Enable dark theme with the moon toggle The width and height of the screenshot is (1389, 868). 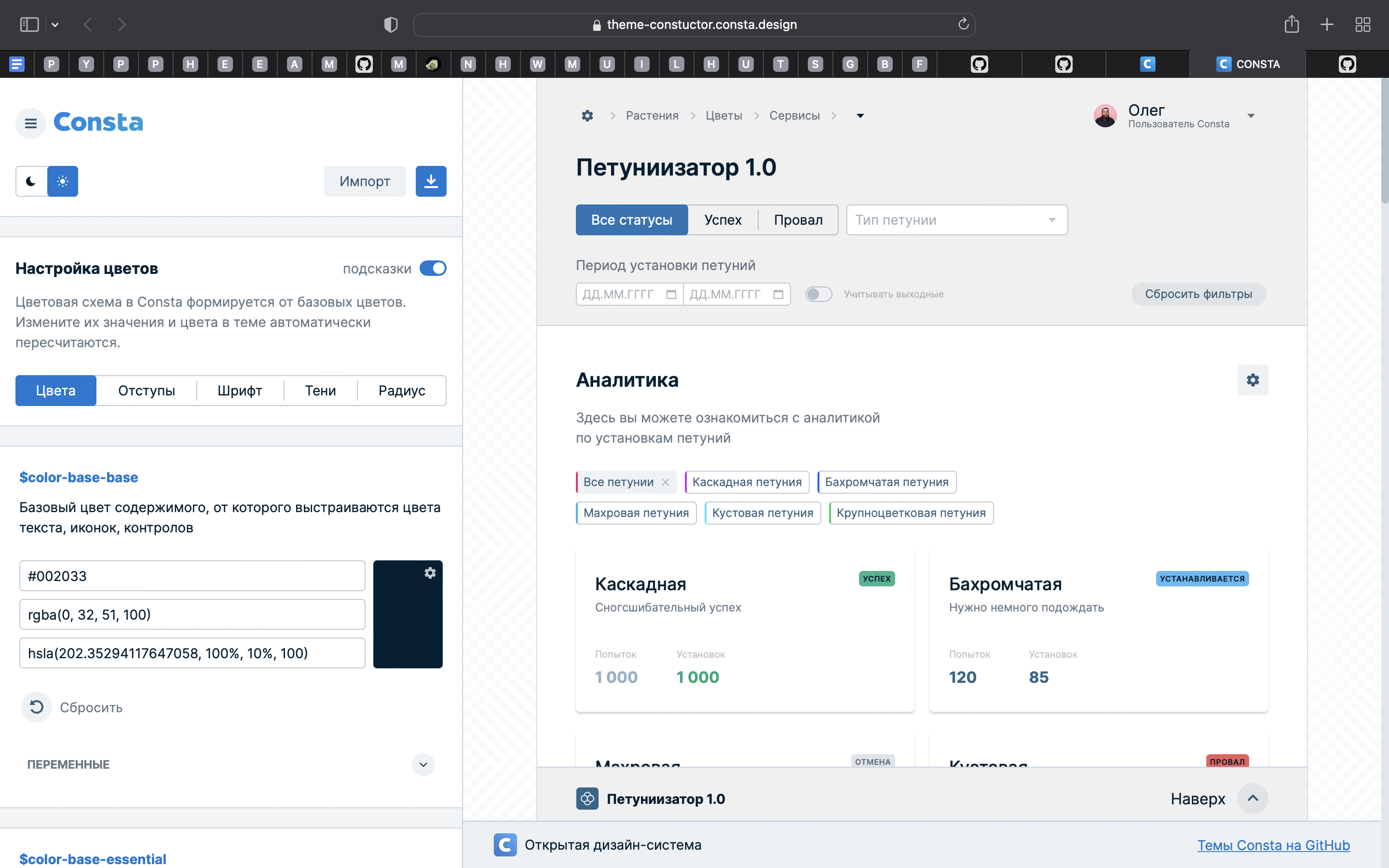[31, 181]
